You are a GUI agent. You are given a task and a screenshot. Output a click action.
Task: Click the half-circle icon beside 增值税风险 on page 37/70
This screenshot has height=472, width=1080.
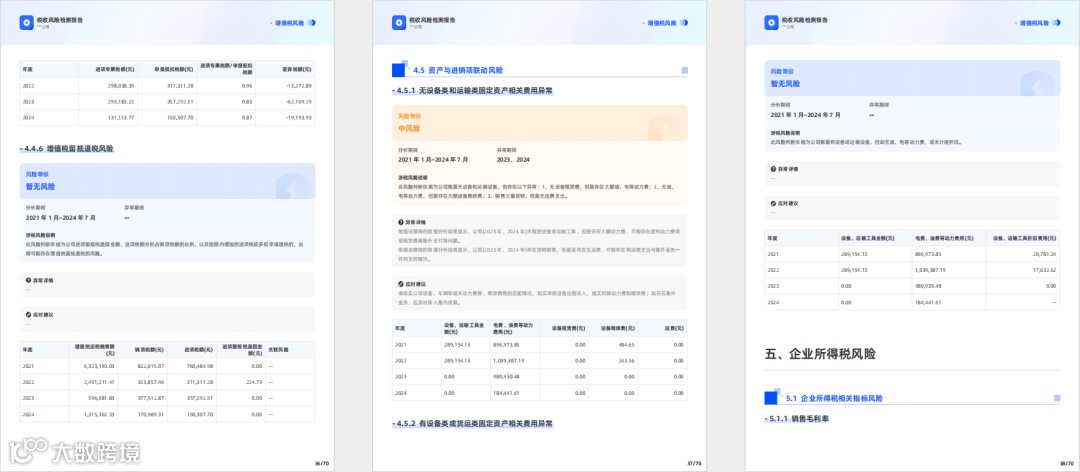(684, 23)
